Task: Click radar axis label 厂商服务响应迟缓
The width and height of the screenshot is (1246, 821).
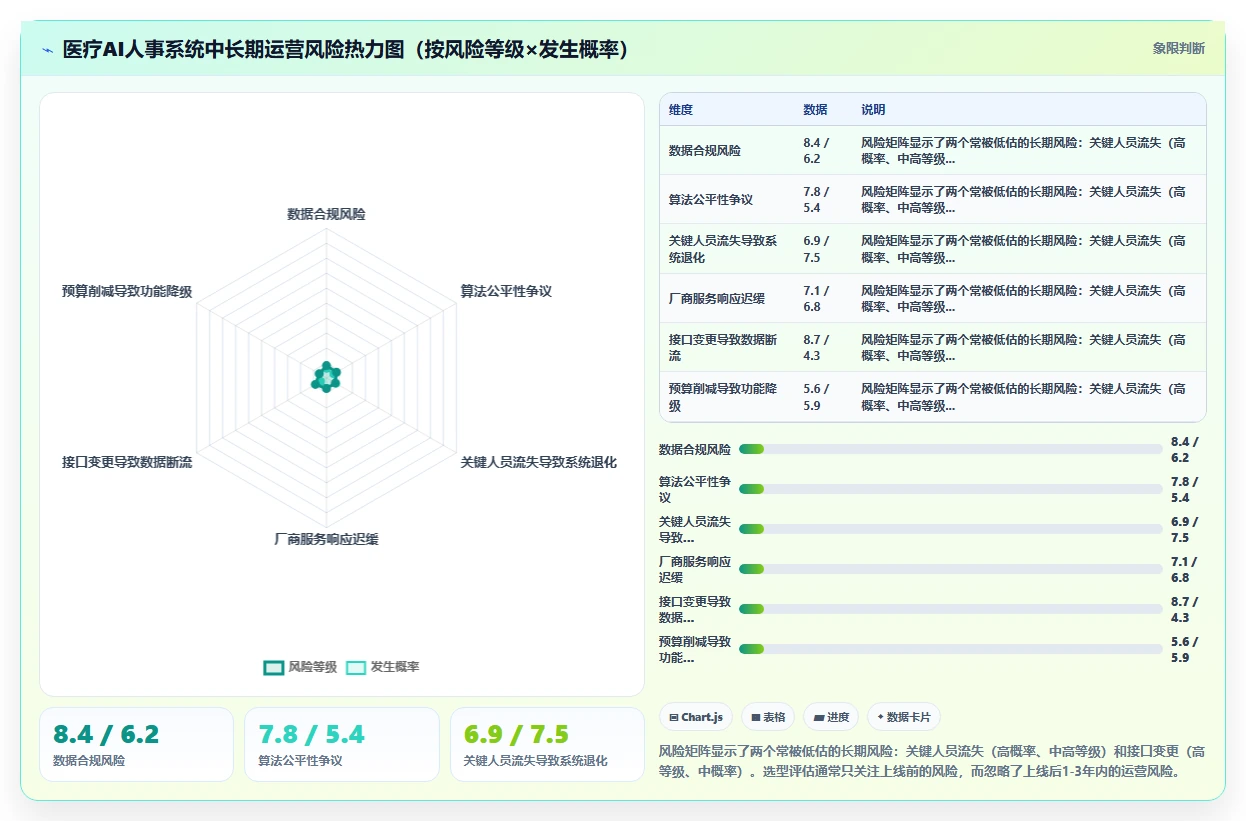Action: pos(326,539)
